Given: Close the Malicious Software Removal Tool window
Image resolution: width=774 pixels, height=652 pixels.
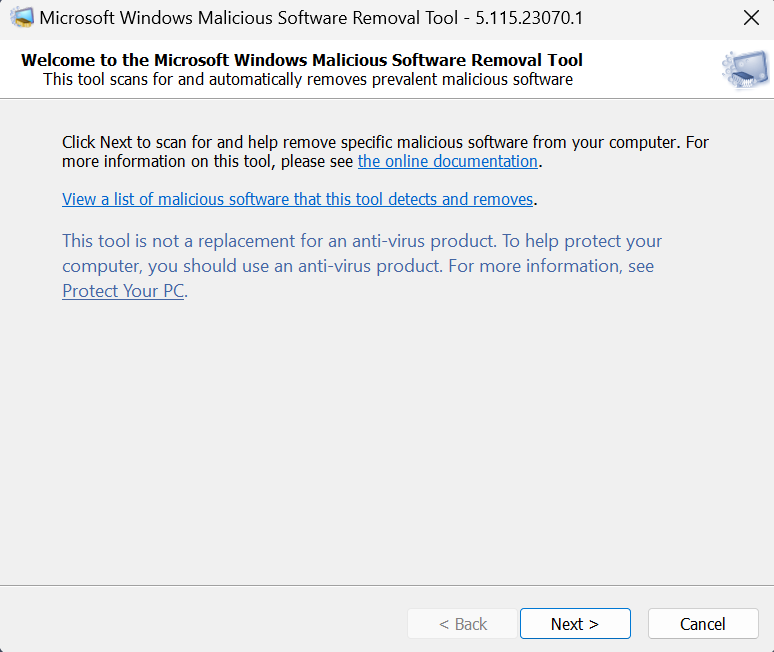Looking at the screenshot, I should pyautogui.click(x=751, y=18).
